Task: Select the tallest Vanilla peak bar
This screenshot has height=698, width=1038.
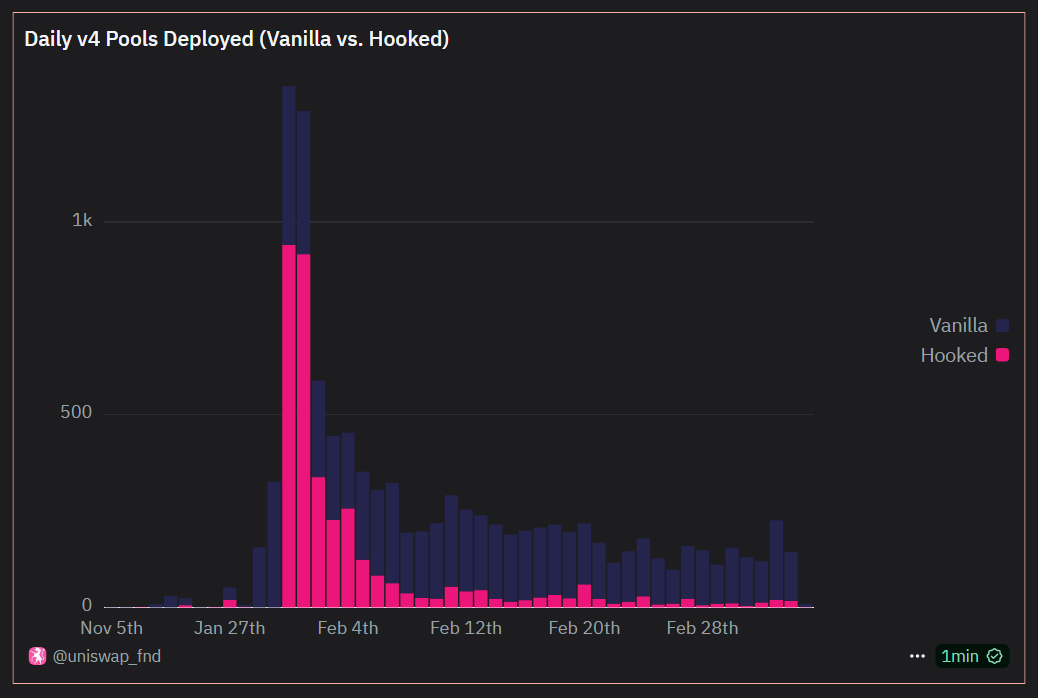Action: [289, 166]
